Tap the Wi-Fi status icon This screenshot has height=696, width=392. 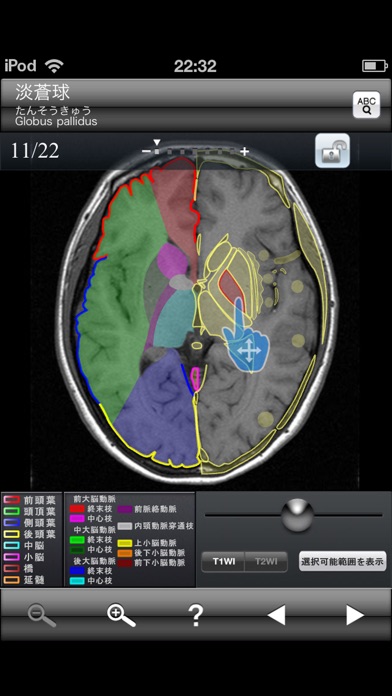click(x=54, y=66)
